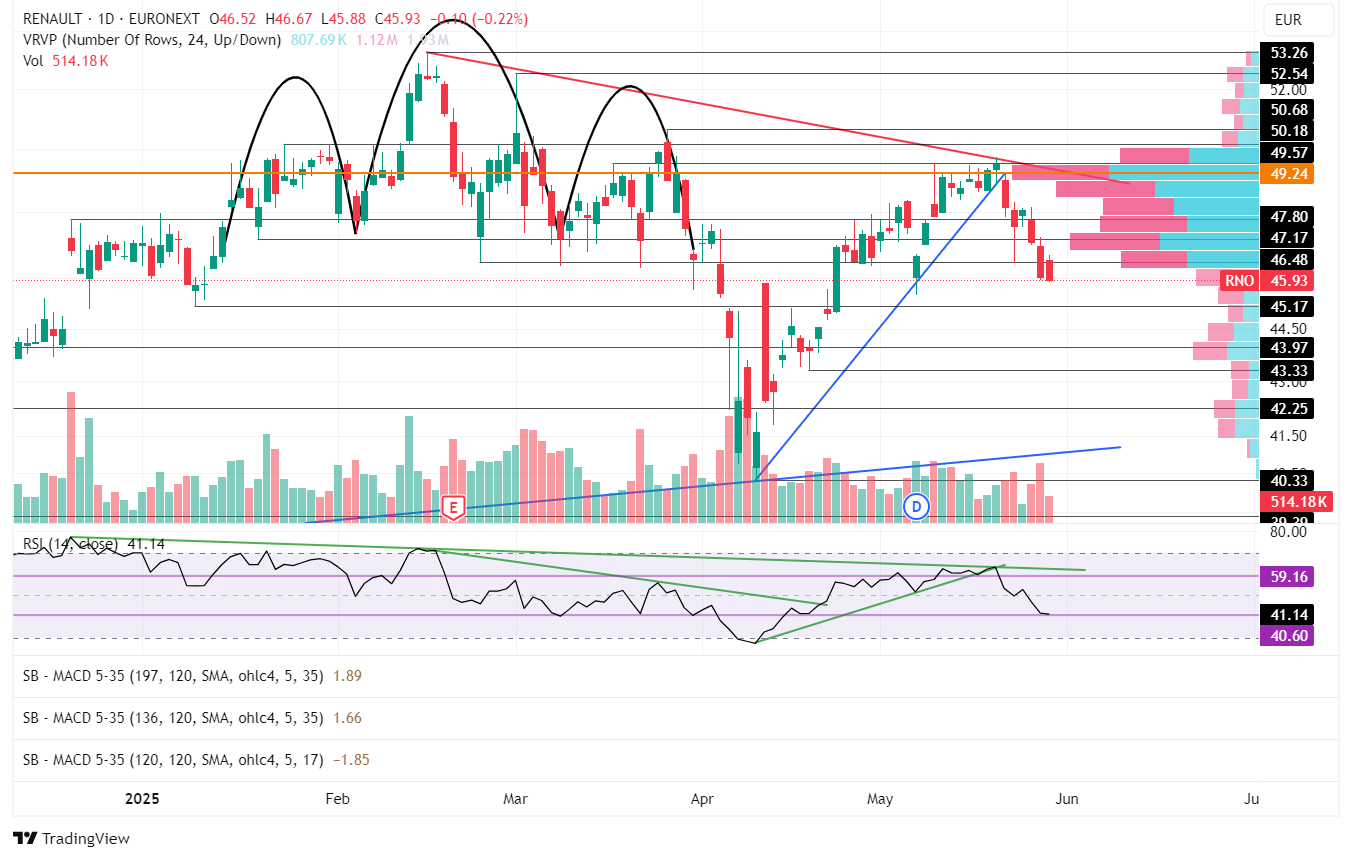Click the 50.68 price label
The height and width of the screenshot is (860, 1352).
[x=1289, y=110]
